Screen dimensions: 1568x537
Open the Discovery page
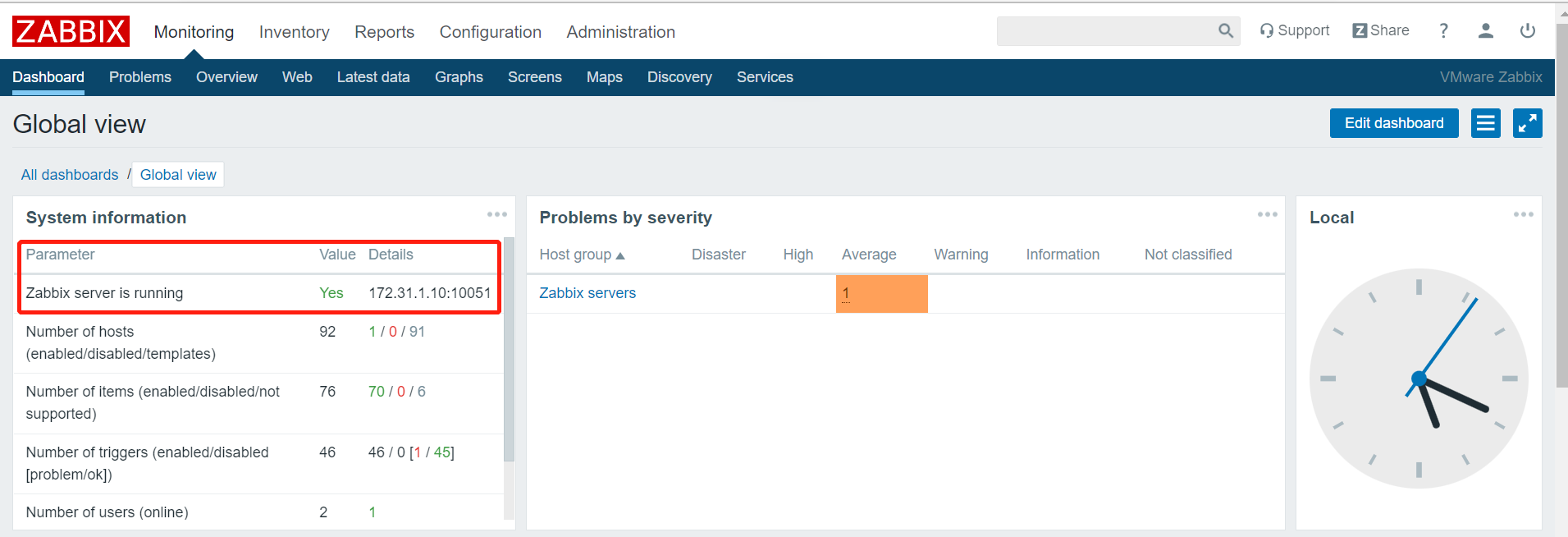pos(679,77)
